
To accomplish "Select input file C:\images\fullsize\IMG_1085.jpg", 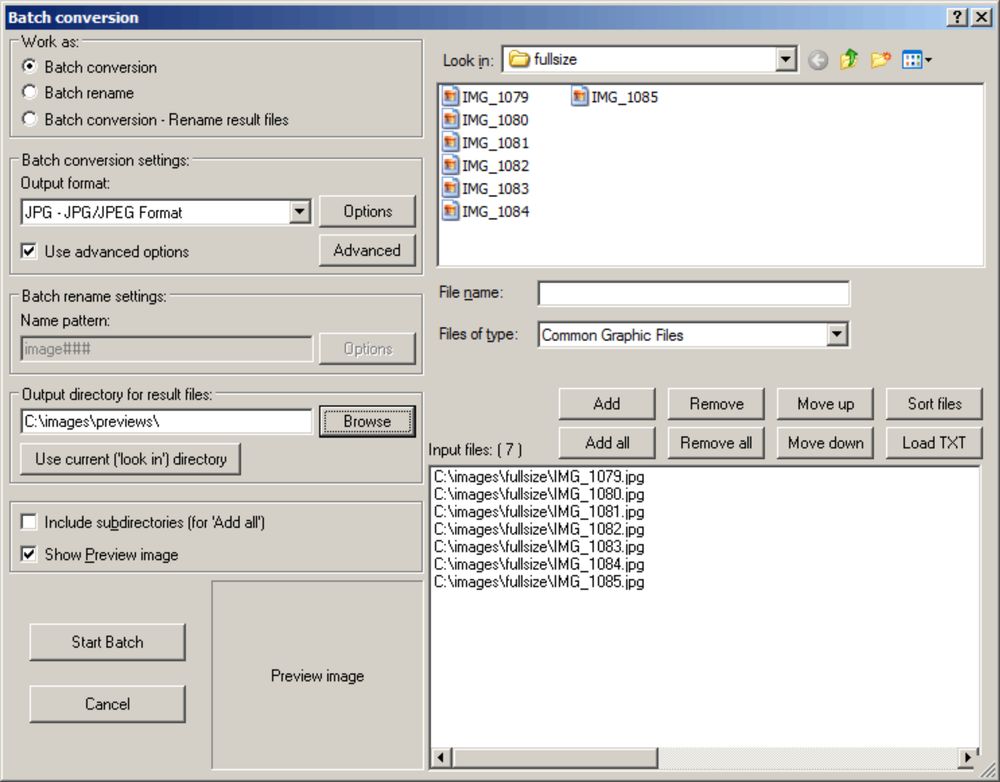I will pyautogui.click(x=539, y=582).
